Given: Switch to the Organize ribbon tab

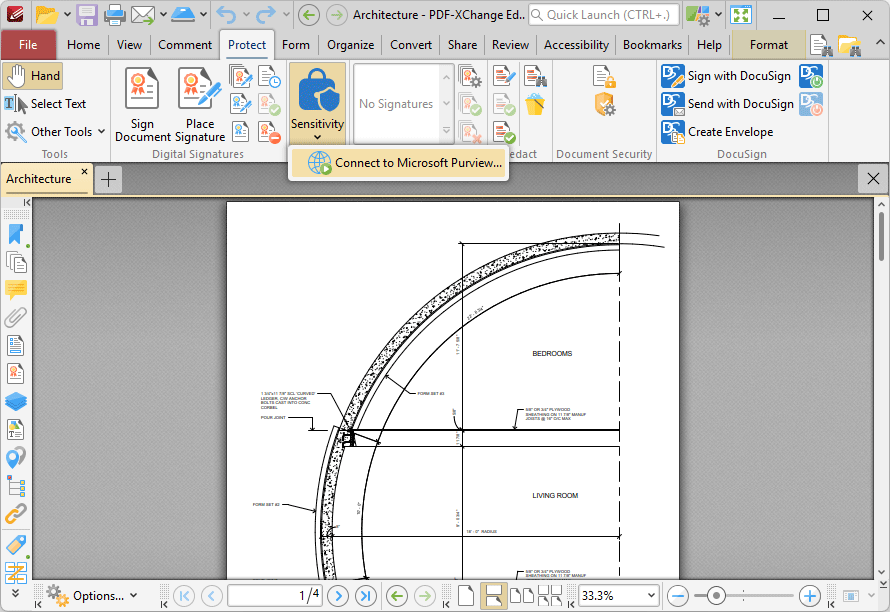Looking at the screenshot, I should pyautogui.click(x=350, y=45).
